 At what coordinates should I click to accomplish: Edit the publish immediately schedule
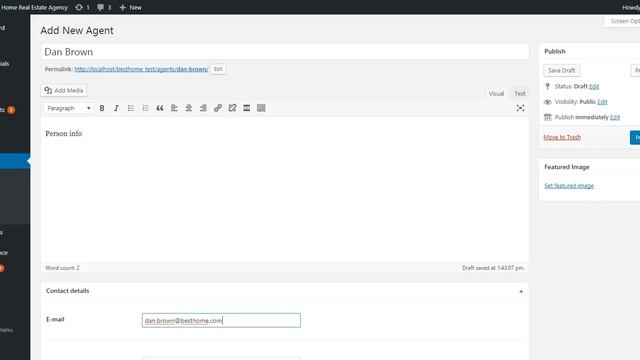[x=615, y=117]
